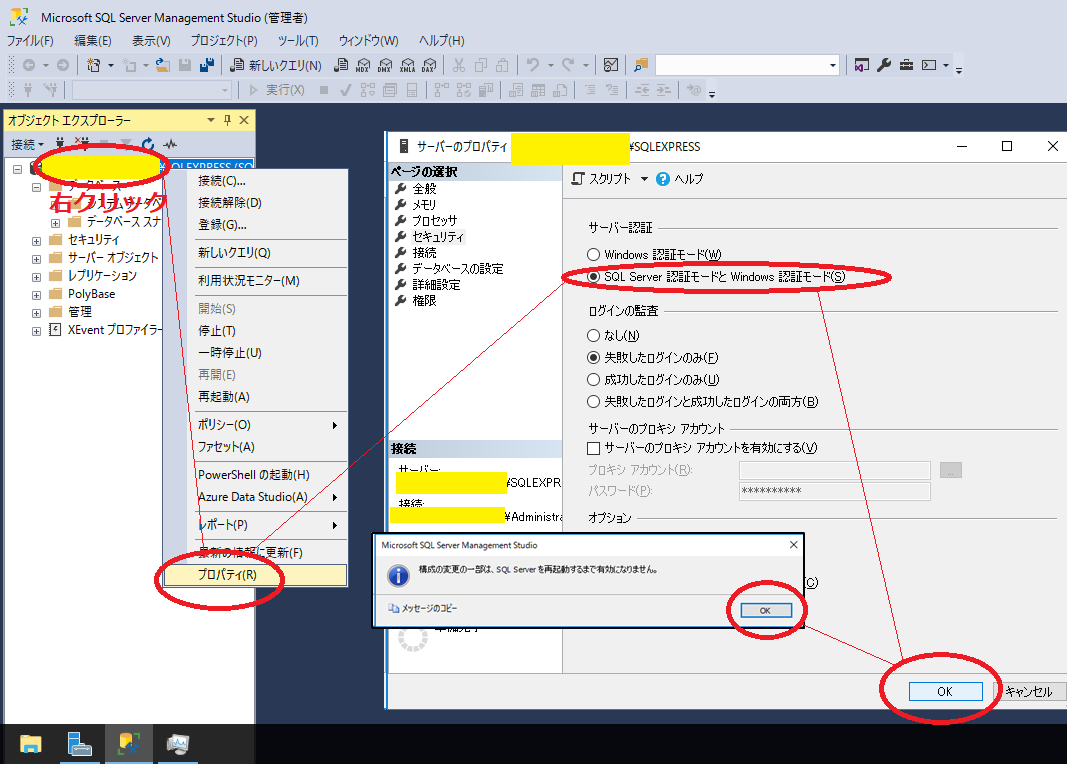Select 成功したログインのみ radio button

pyautogui.click(x=594, y=380)
